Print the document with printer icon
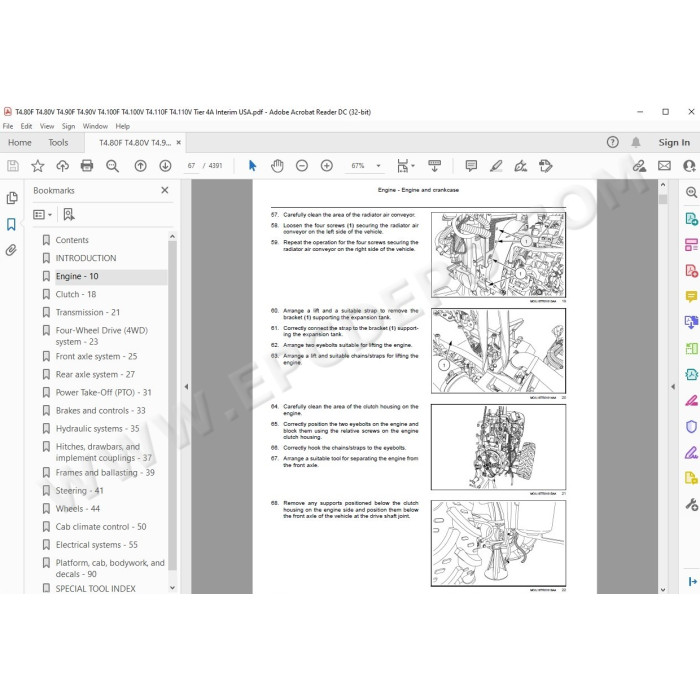700x700 pixels. (87, 166)
